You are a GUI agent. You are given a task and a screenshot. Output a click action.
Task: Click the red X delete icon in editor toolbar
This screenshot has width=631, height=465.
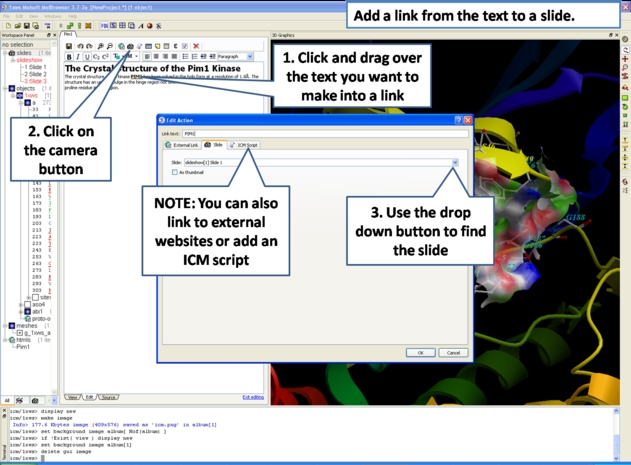(196, 46)
